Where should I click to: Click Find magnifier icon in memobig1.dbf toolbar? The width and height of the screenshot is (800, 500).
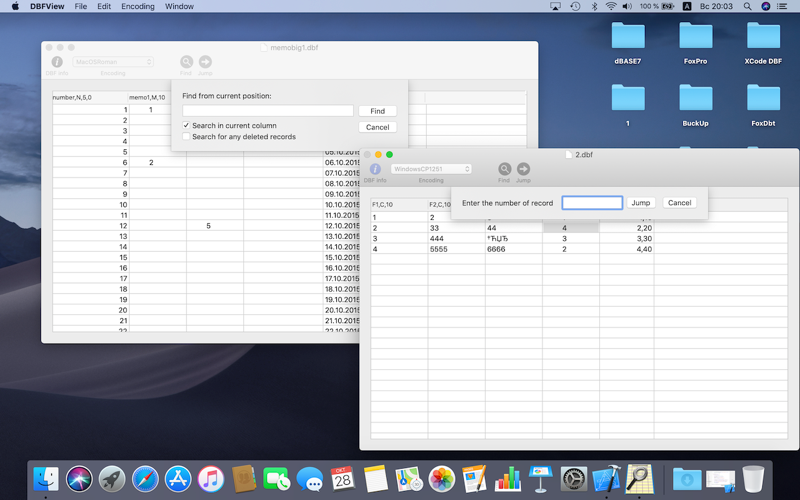tap(187, 62)
